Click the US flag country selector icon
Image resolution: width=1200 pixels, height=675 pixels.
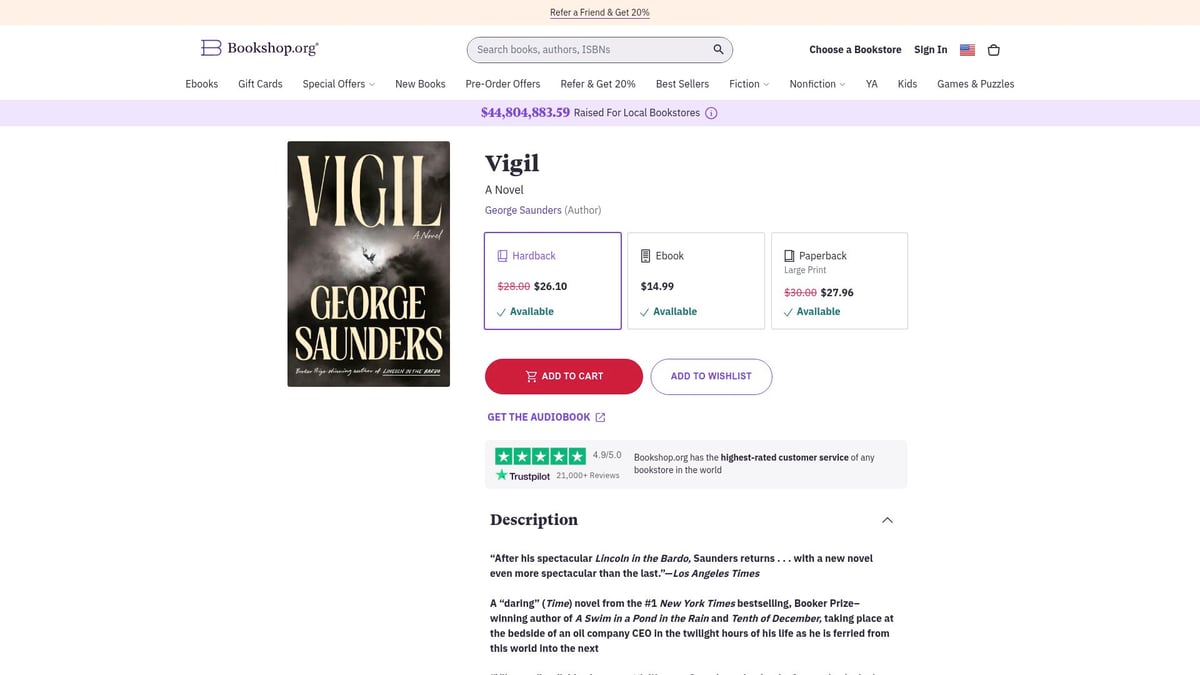click(x=966, y=49)
